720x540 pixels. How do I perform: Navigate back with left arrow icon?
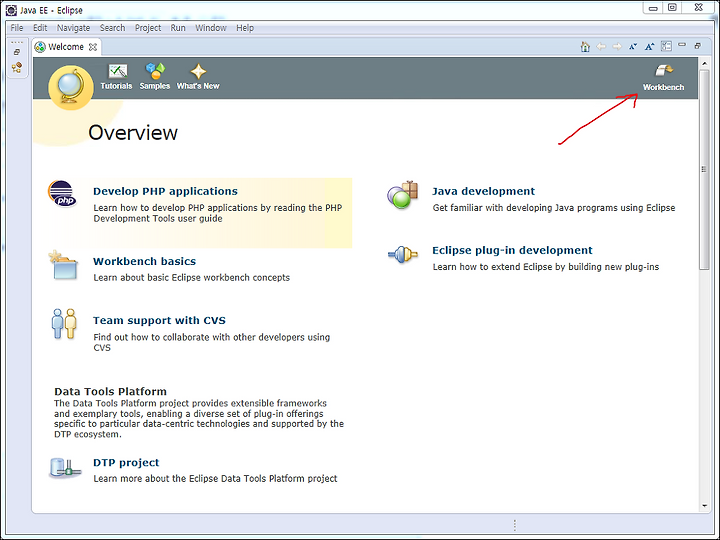[601, 46]
